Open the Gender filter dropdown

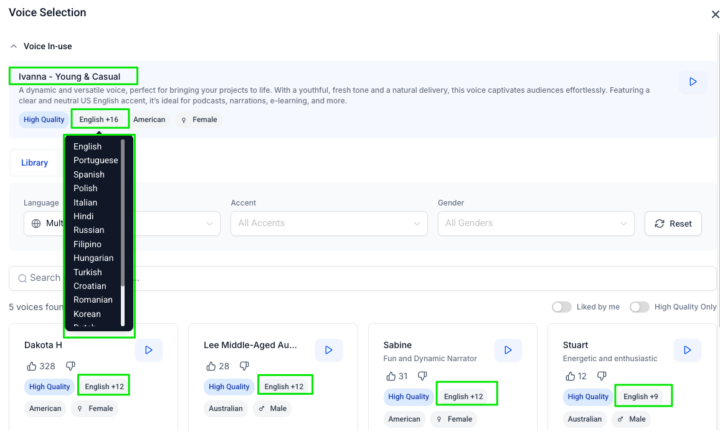point(535,223)
